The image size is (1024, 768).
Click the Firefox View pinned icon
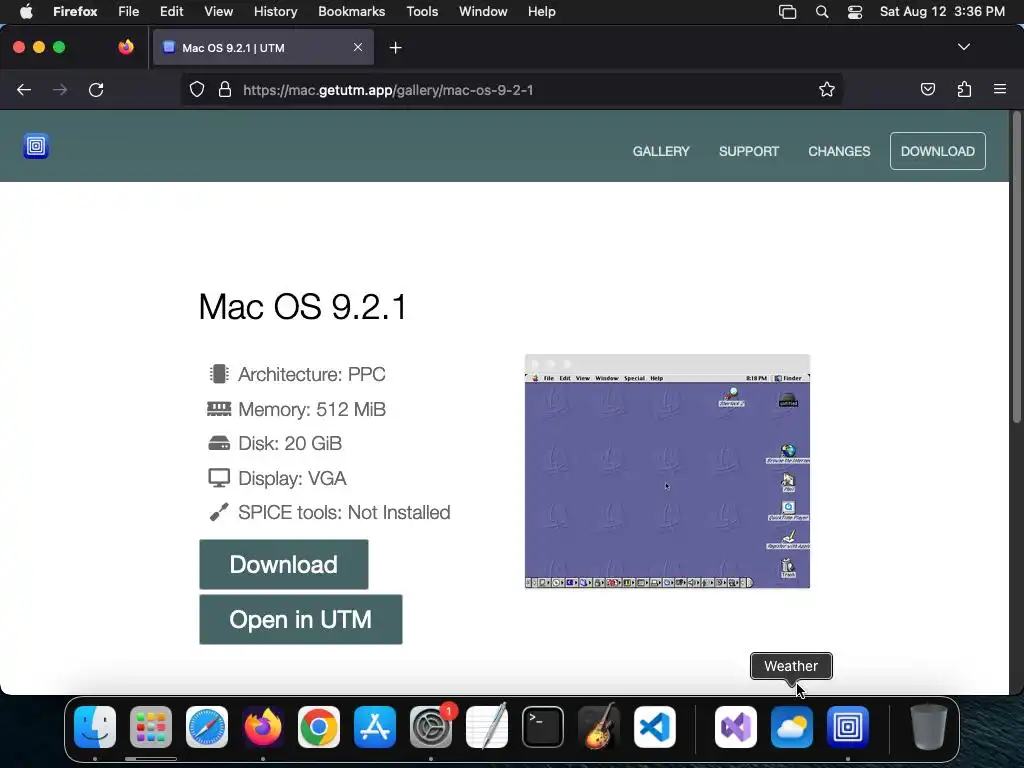[x=126, y=47]
